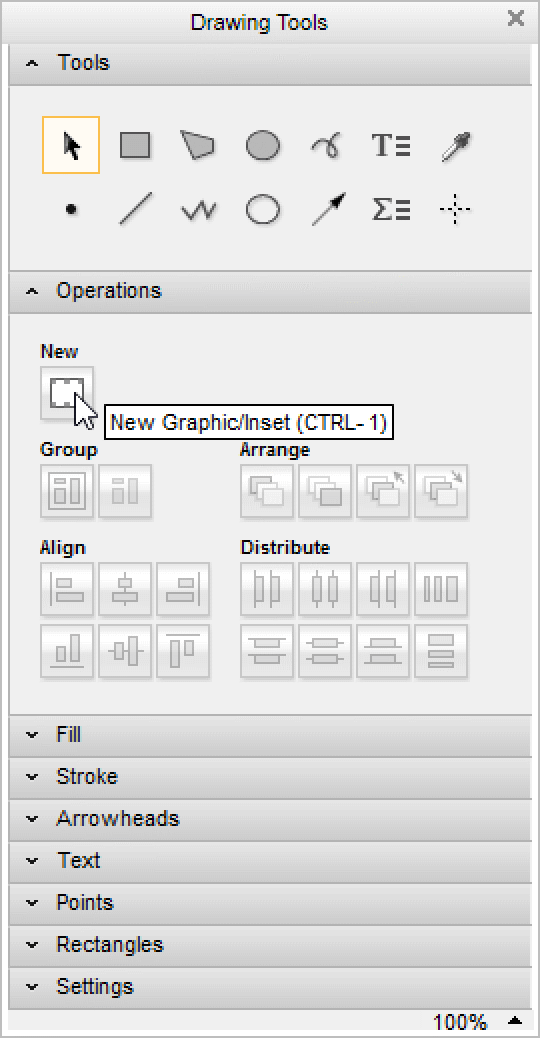Viewport: 542px width, 1040px height.
Task: Select the straight Line tool
Action: click(135, 209)
